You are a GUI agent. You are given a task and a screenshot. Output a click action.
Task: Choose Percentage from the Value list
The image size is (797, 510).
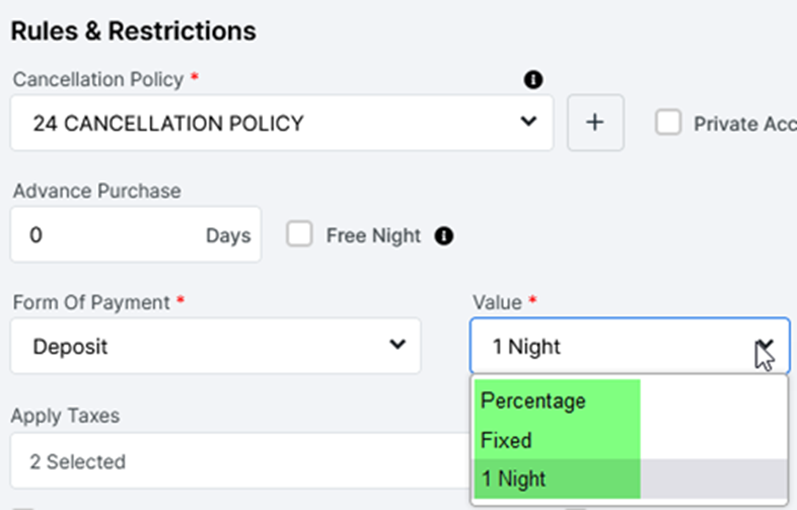pos(533,400)
